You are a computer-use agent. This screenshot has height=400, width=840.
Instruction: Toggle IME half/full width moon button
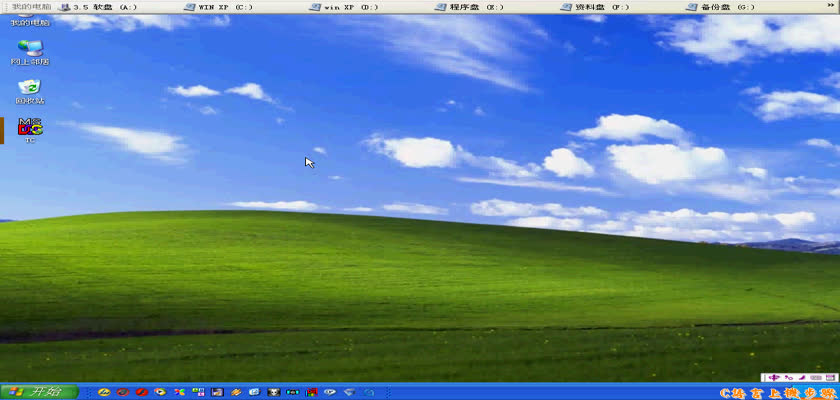point(802,378)
